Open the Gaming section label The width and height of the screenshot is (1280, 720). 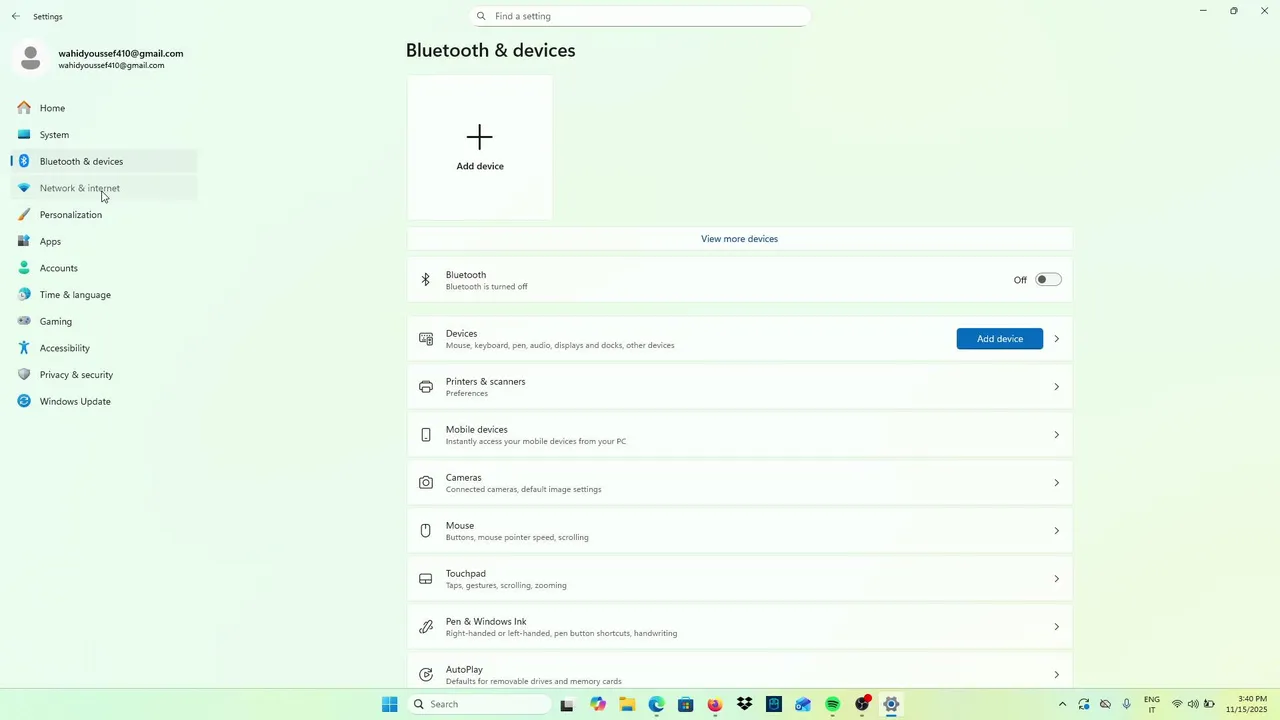pos(56,321)
